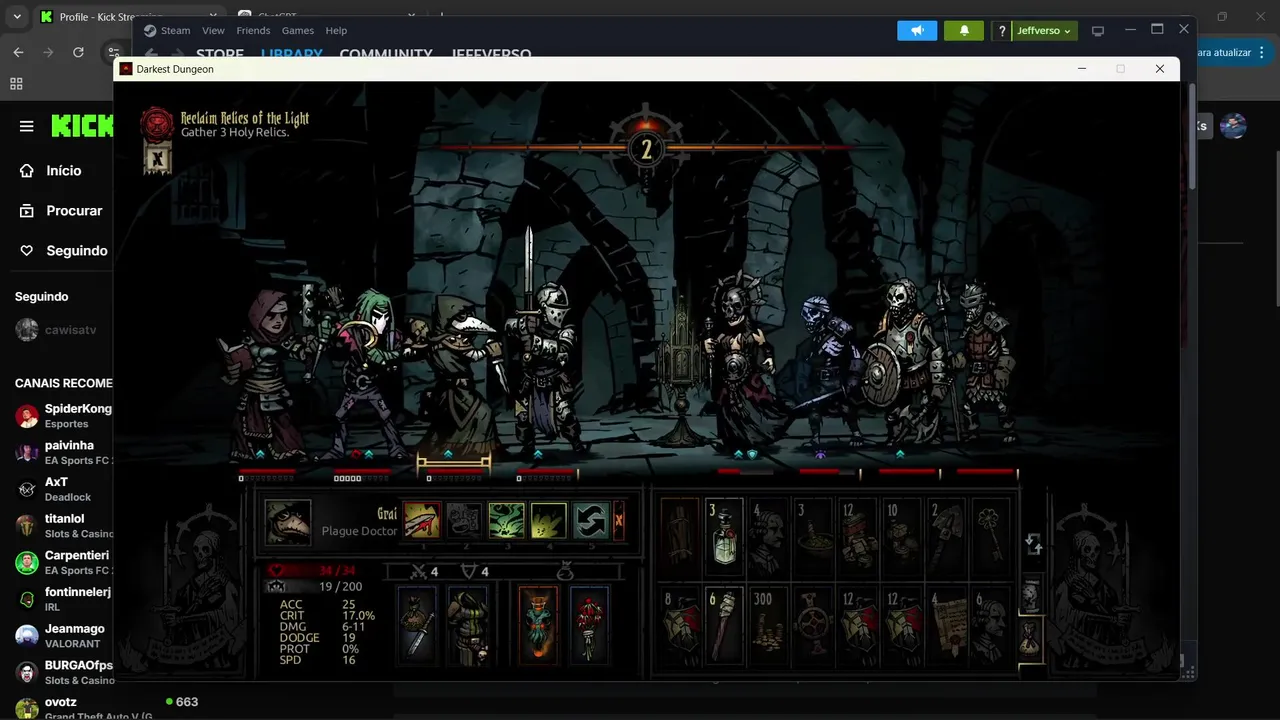Select the crest shield stack of 8
Screen dimensions: 1280x720
[680, 626]
